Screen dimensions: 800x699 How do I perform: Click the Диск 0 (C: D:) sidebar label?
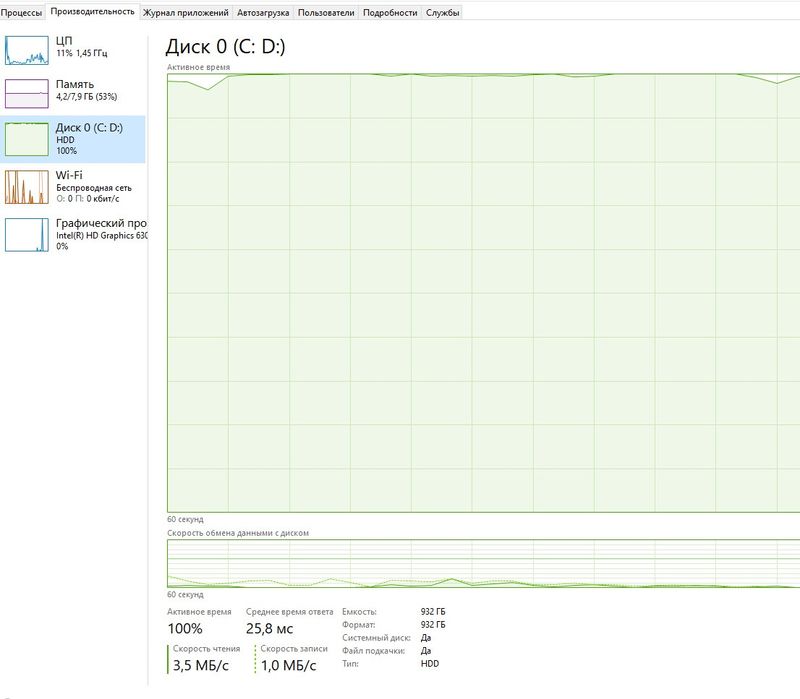[x=89, y=128]
